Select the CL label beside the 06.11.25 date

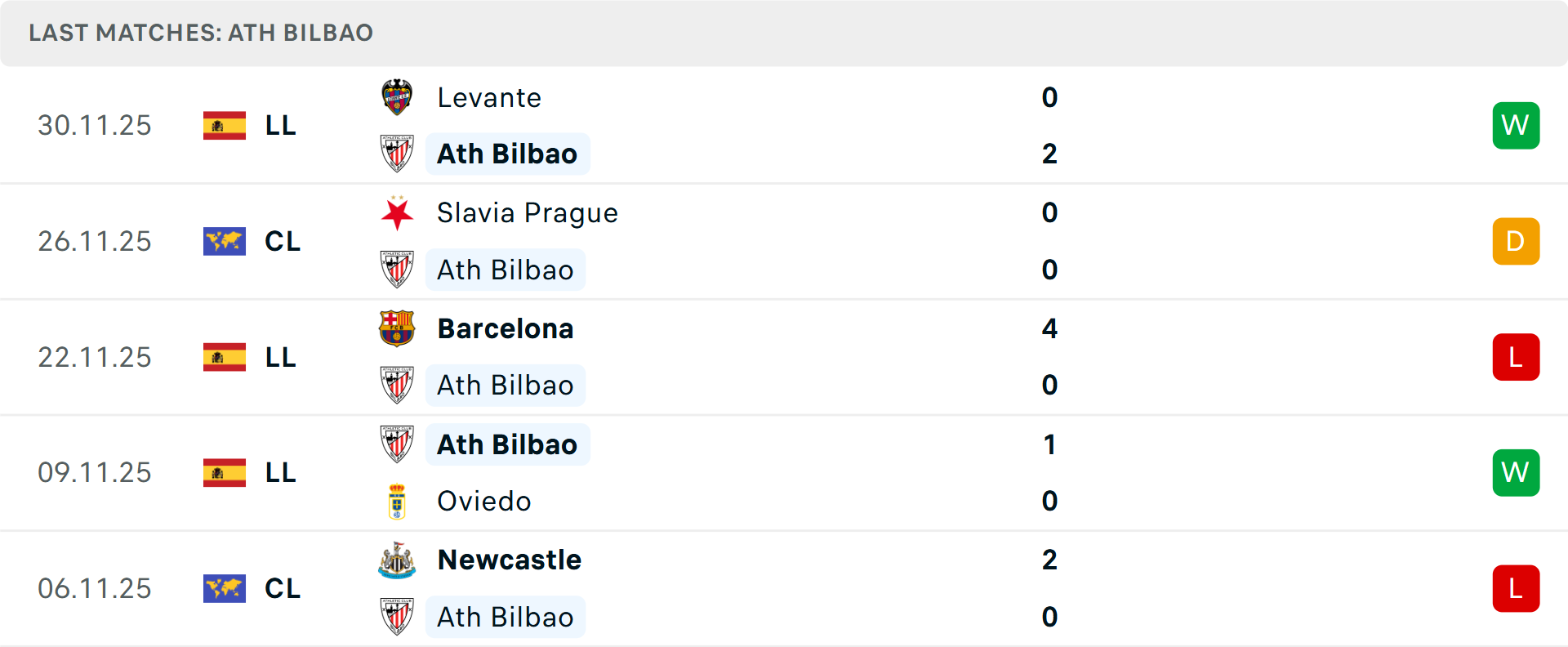[x=283, y=588]
